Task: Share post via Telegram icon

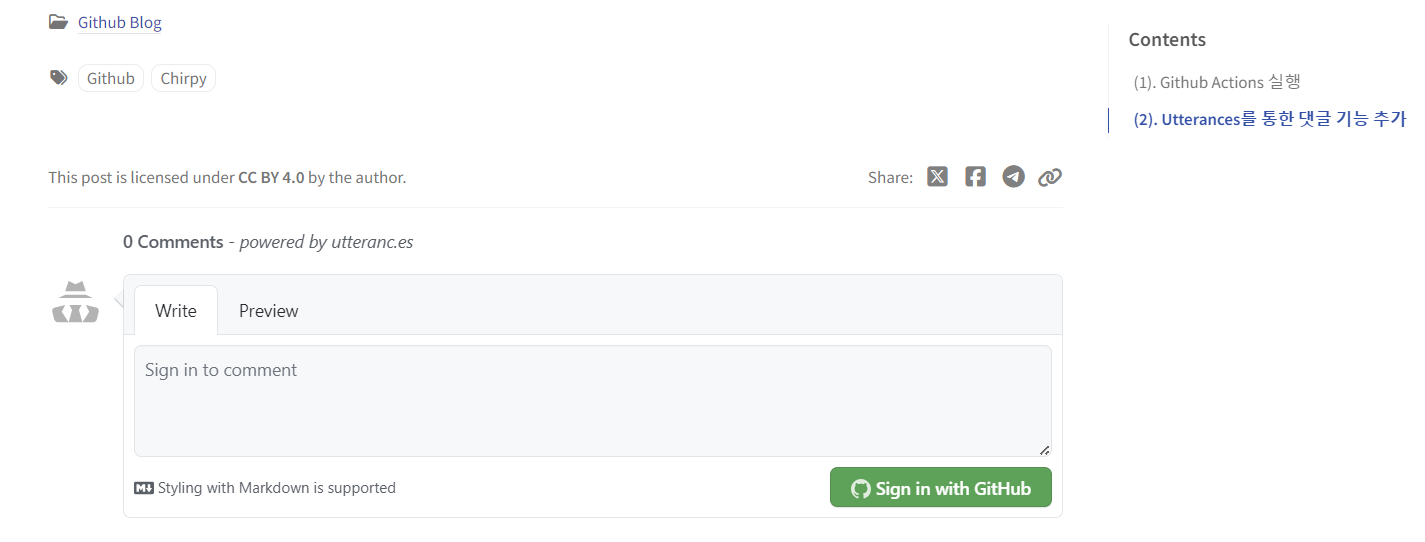Action: click(x=1013, y=177)
